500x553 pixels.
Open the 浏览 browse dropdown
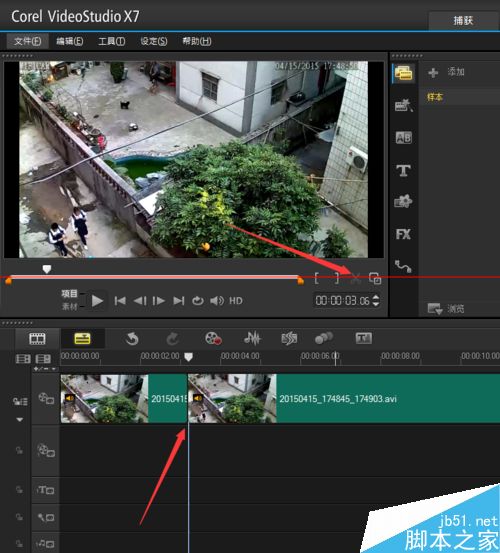point(446,309)
